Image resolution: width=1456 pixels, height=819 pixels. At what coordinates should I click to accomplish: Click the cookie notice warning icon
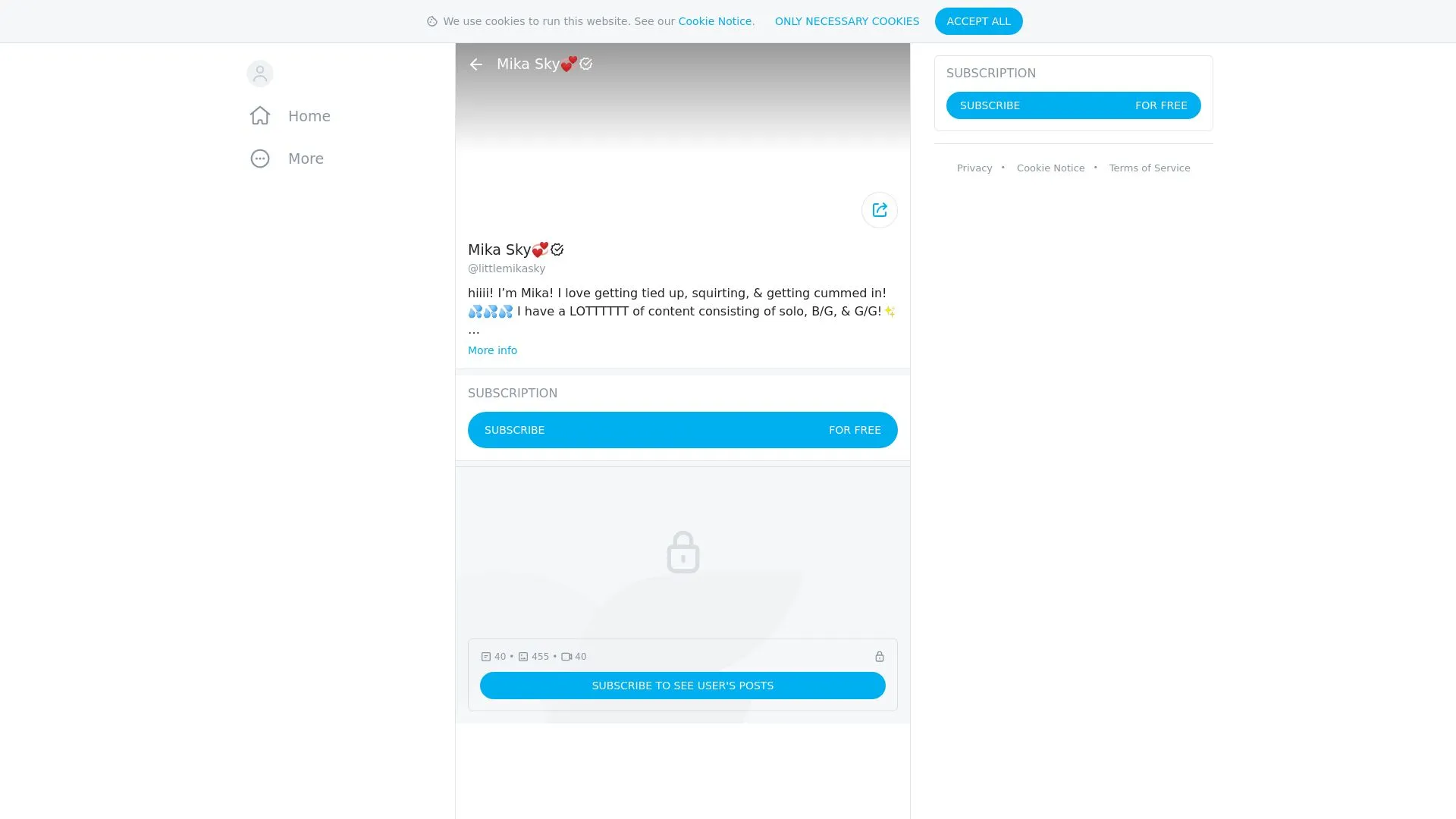pyautogui.click(x=432, y=21)
